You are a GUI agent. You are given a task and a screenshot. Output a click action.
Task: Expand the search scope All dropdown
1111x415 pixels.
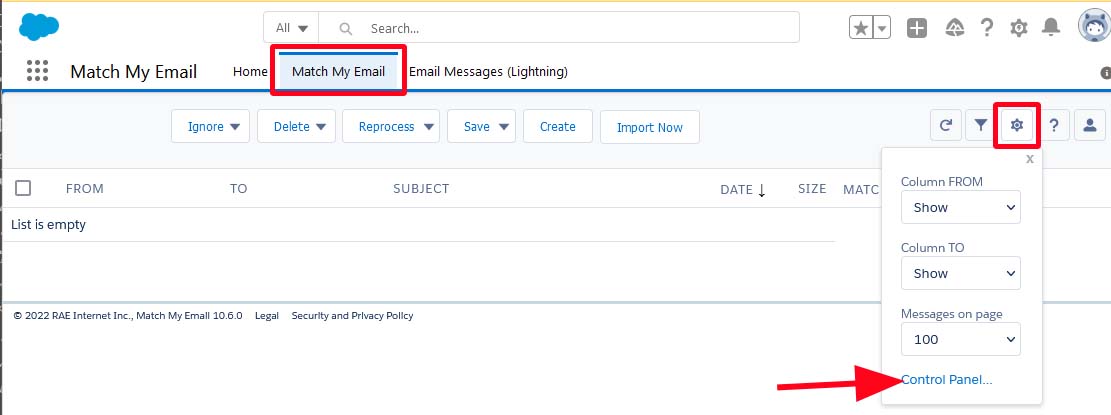pos(291,28)
